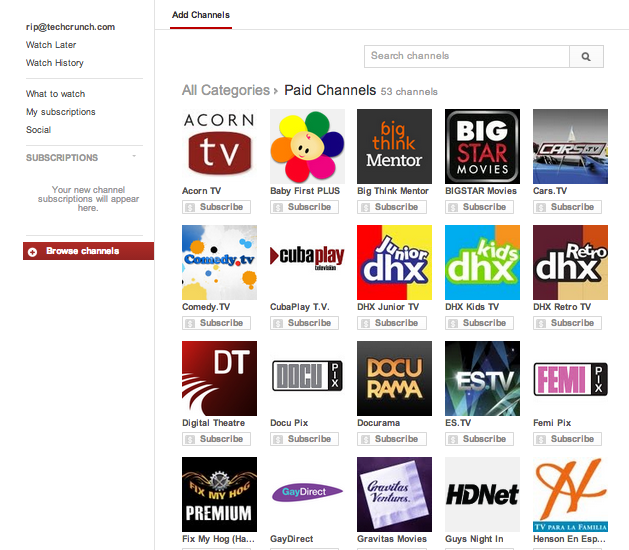Open the Big Think Mentor logo
Viewport: 629px width, 550px height.
[x=394, y=146]
